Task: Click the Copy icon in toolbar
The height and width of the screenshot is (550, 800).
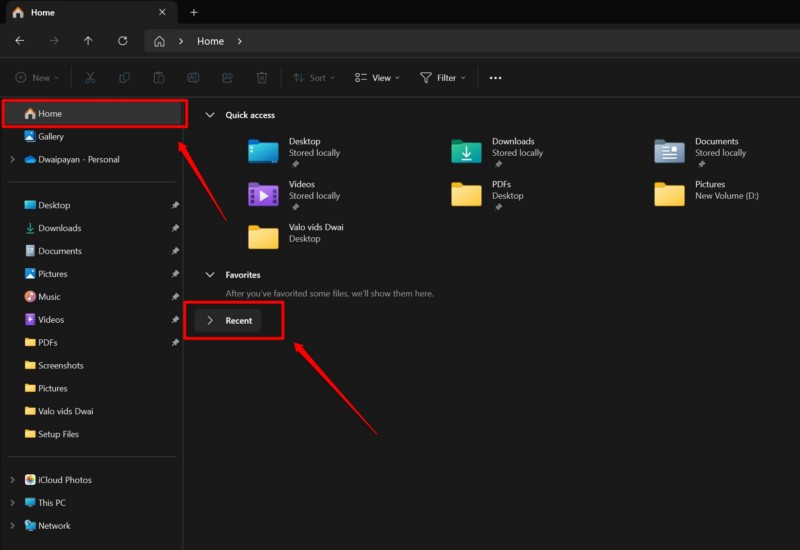Action: pos(124,77)
